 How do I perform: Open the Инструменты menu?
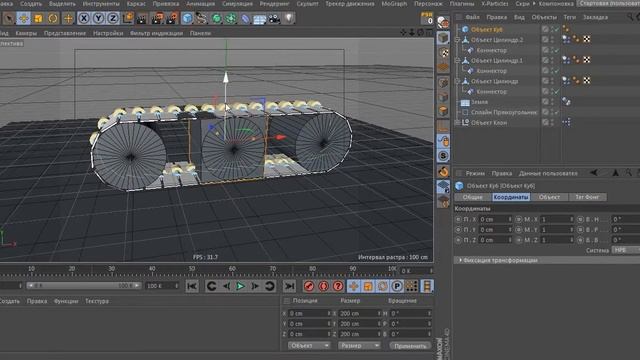(x=101, y=4)
